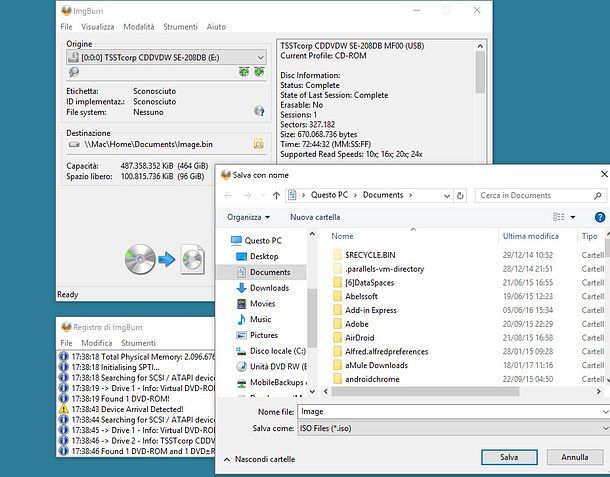Screen dimensions: 610x477
Task: Browse for destination file folder icon
Action: tap(258, 144)
